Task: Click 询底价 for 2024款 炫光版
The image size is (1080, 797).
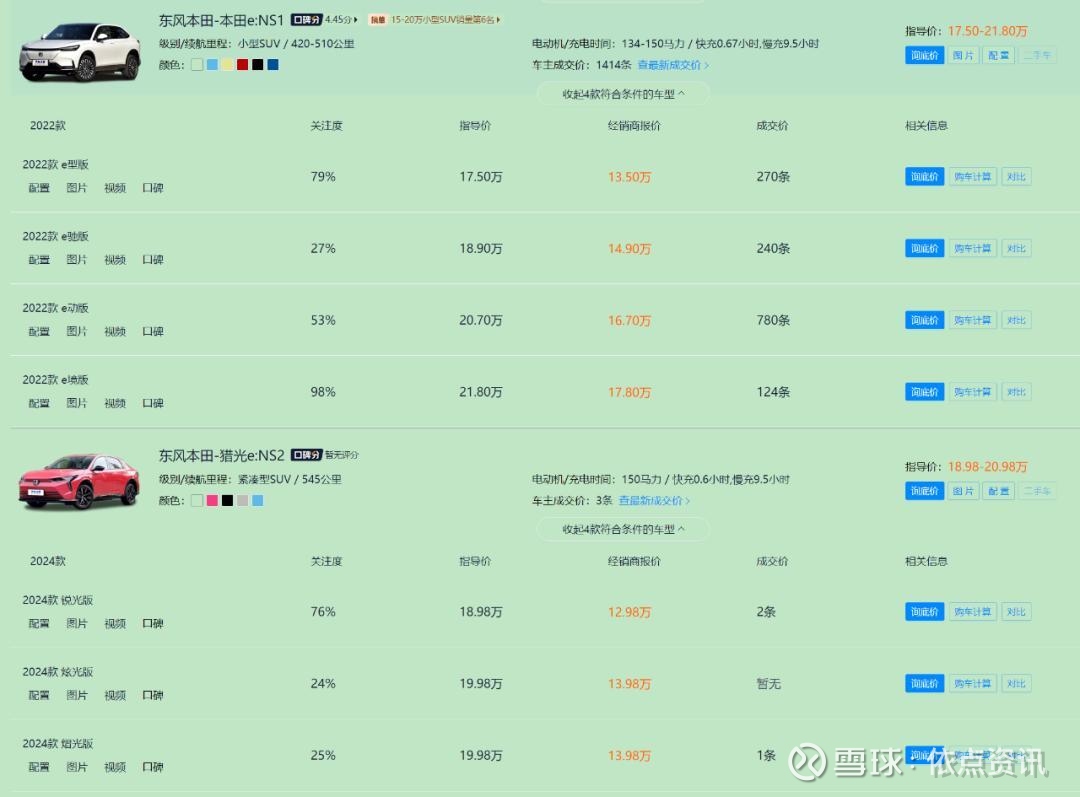Action: (x=924, y=683)
